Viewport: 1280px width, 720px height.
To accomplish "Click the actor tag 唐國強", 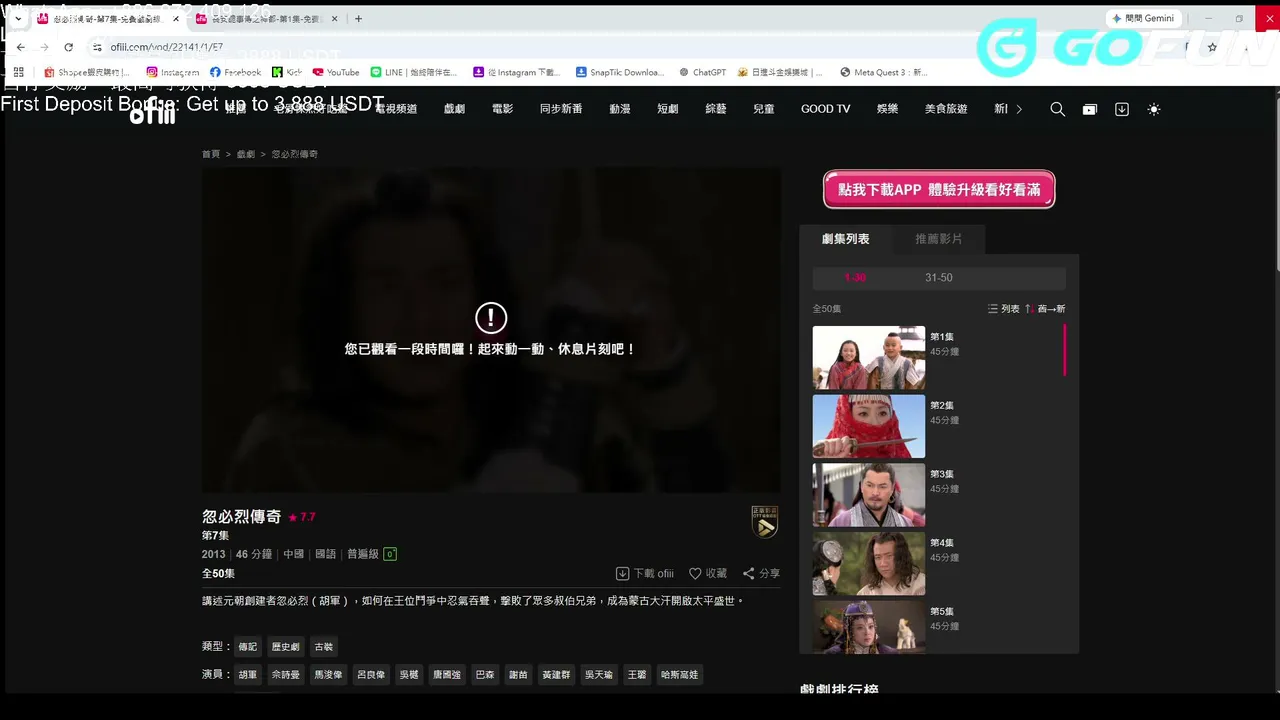I will [447, 675].
